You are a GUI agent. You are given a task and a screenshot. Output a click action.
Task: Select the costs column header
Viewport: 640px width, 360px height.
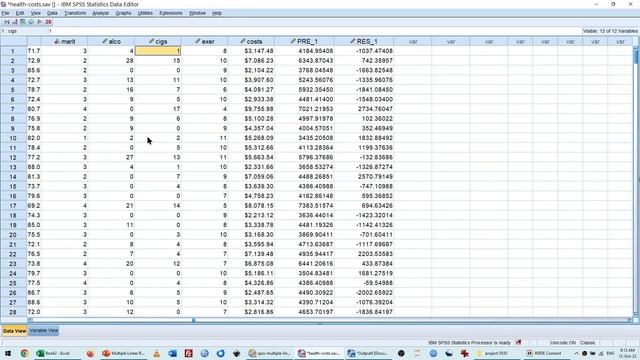click(x=251, y=41)
